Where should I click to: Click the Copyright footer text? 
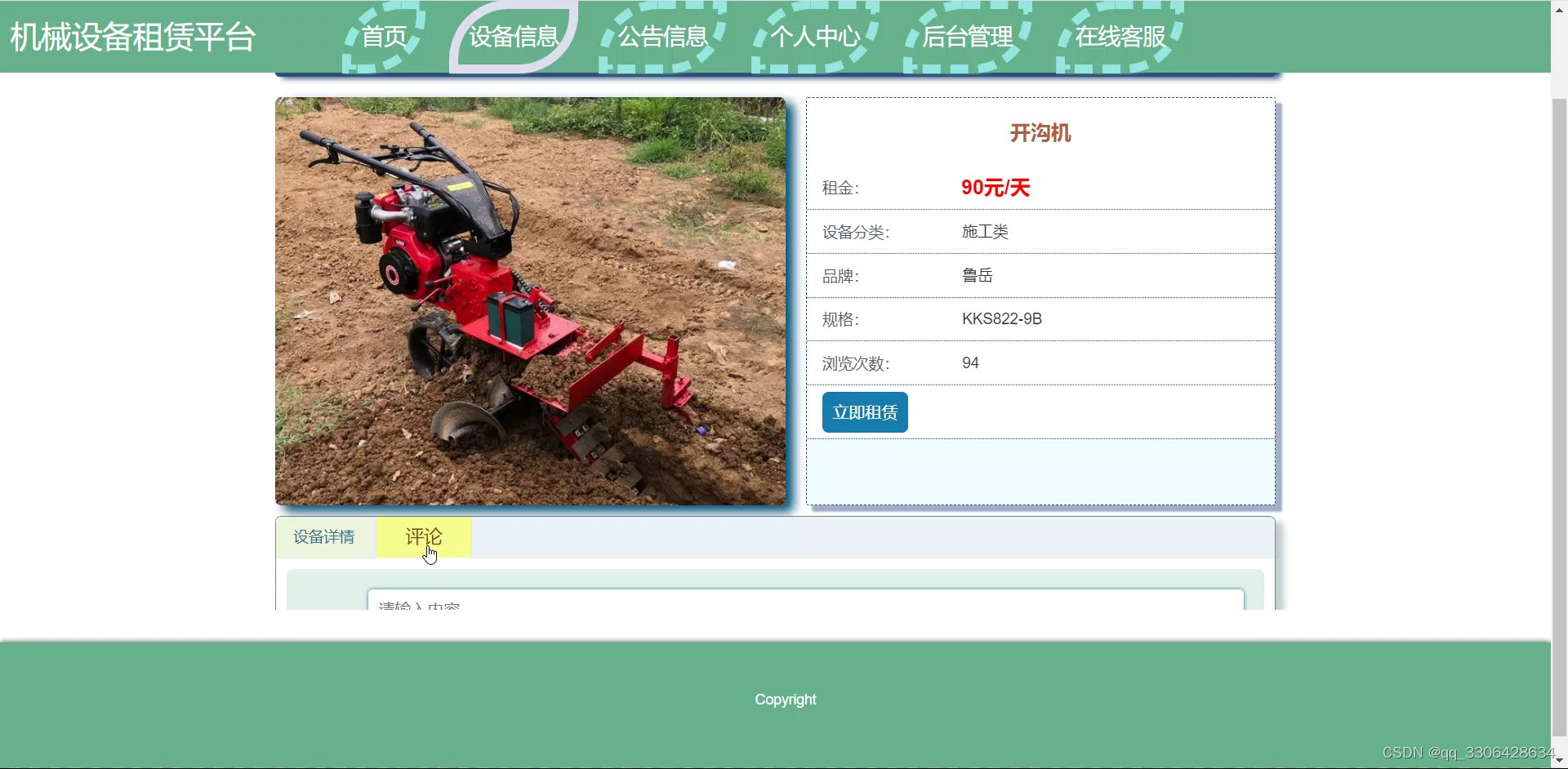785,699
